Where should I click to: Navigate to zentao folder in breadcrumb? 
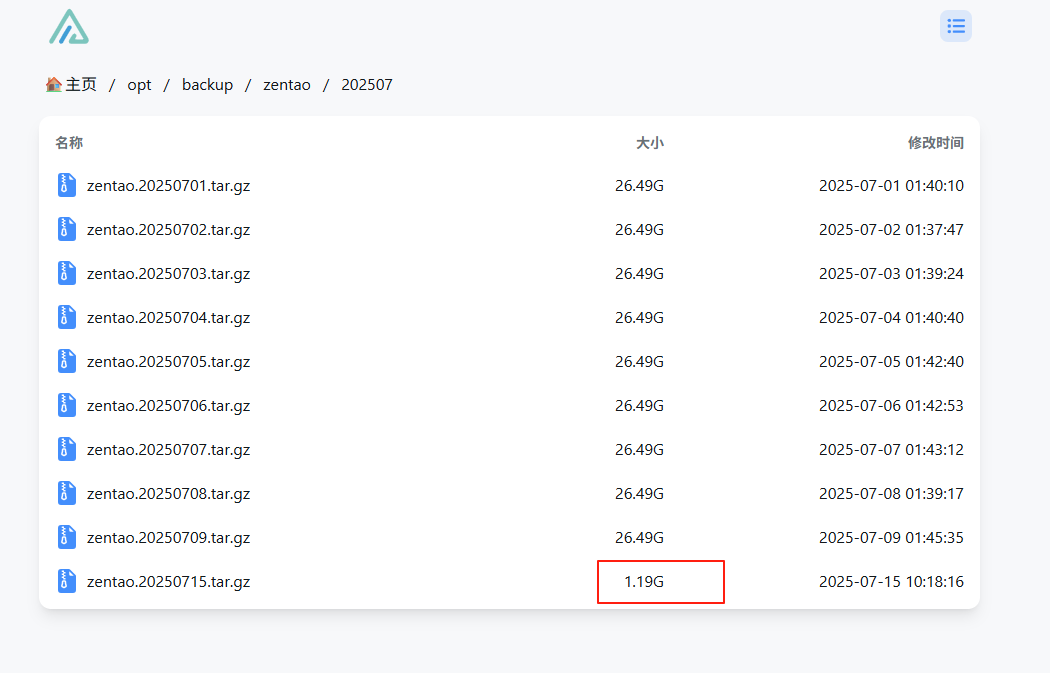pos(287,85)
